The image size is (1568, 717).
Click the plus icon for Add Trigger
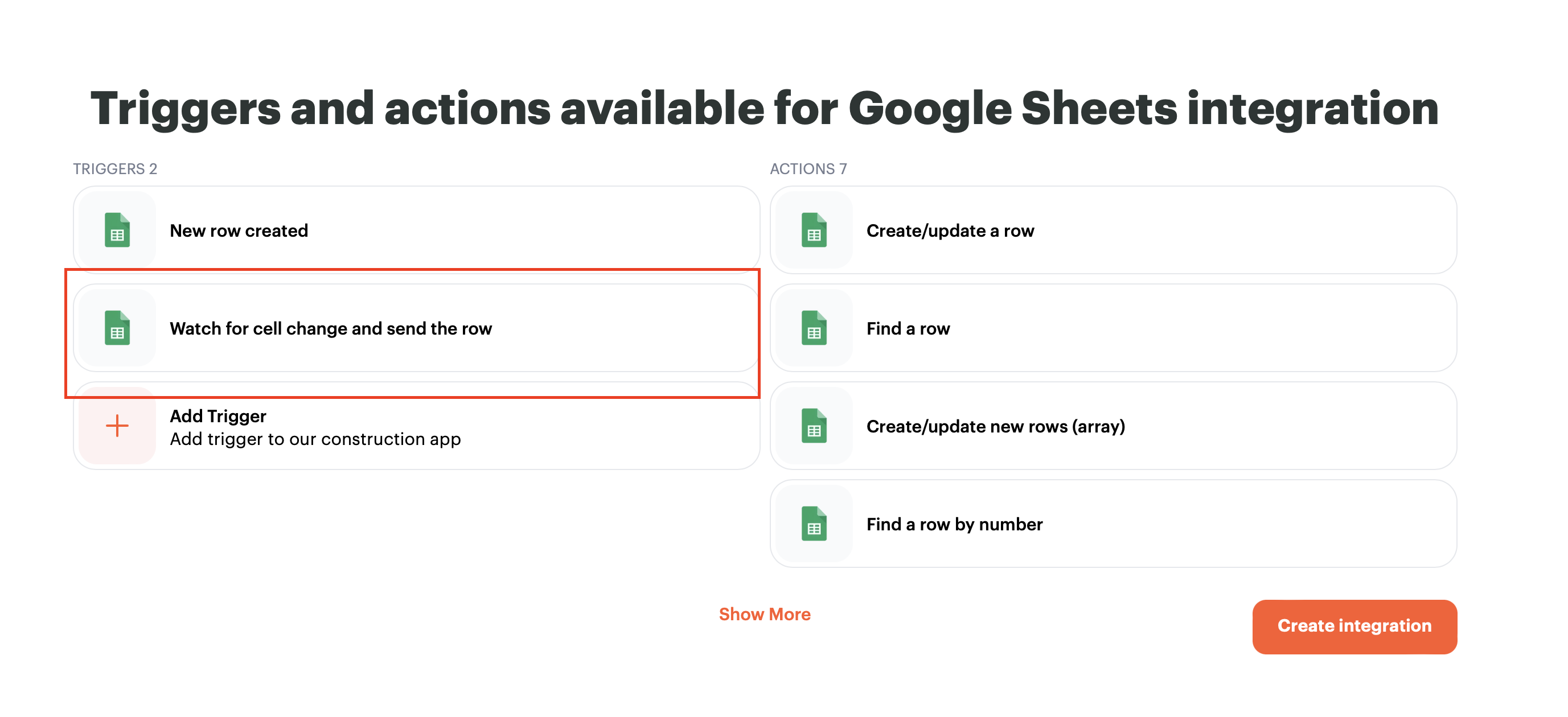point(117,426)
